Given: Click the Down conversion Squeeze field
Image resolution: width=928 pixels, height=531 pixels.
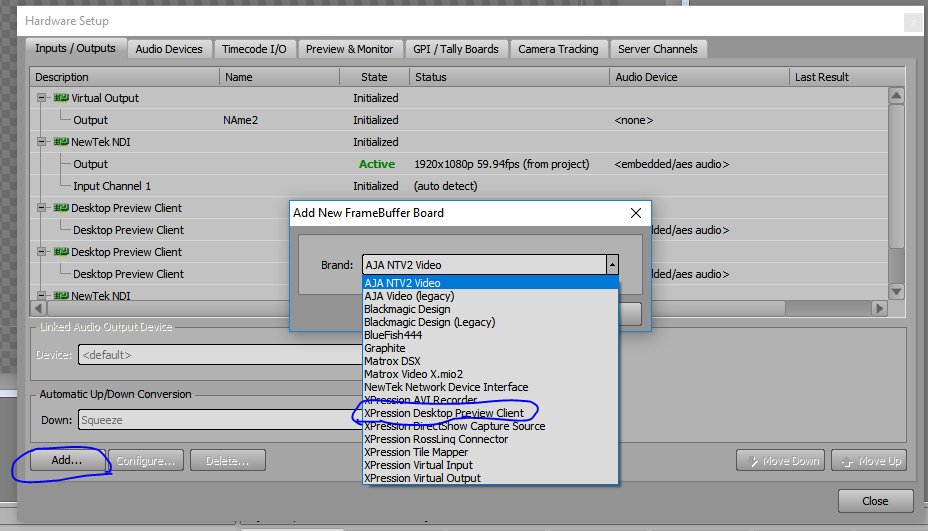Looking at the screenshot, I should [x=220, y=420].
